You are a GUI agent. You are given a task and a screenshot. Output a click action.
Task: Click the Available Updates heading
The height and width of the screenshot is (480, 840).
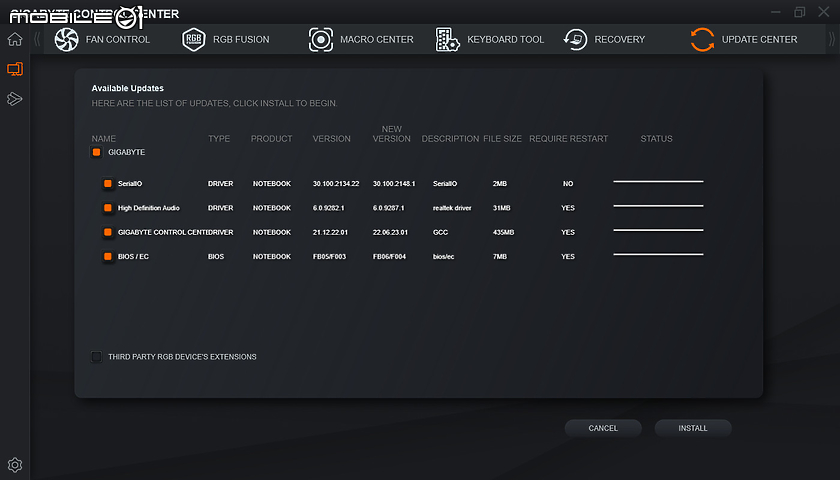[128, 88]
